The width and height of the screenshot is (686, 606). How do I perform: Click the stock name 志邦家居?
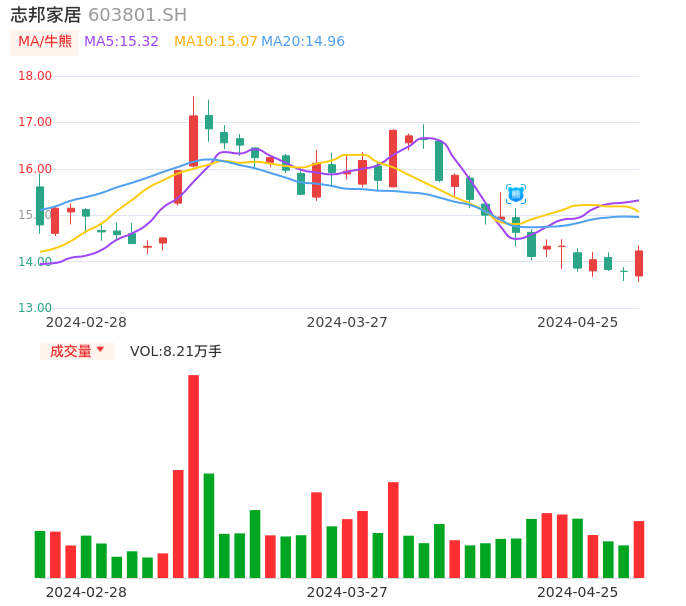click(x=46, y=15)
